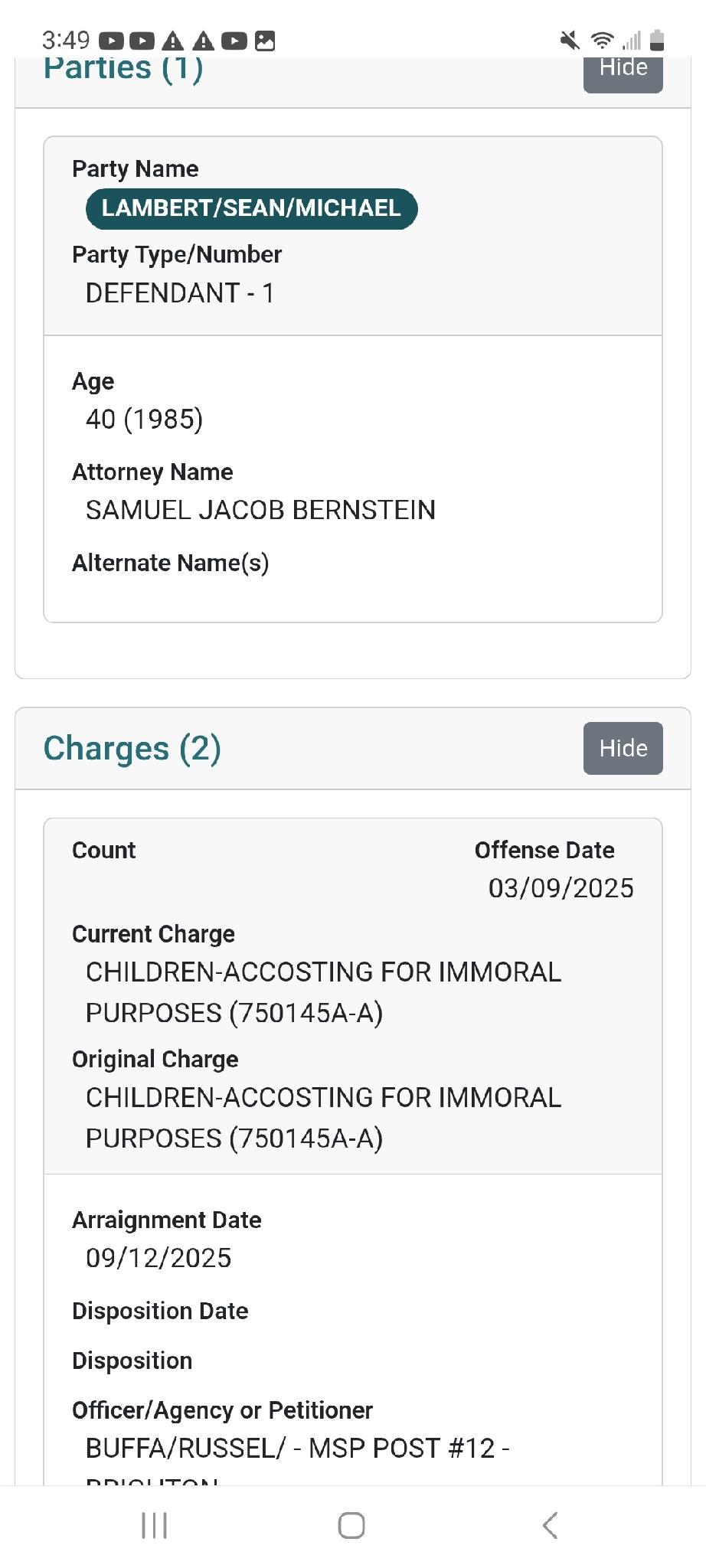Screen dimensions: 706x1568
Task: Click the LAMBERT/SEAN/MICHAEL party name badge
Action: pos(251,208)
